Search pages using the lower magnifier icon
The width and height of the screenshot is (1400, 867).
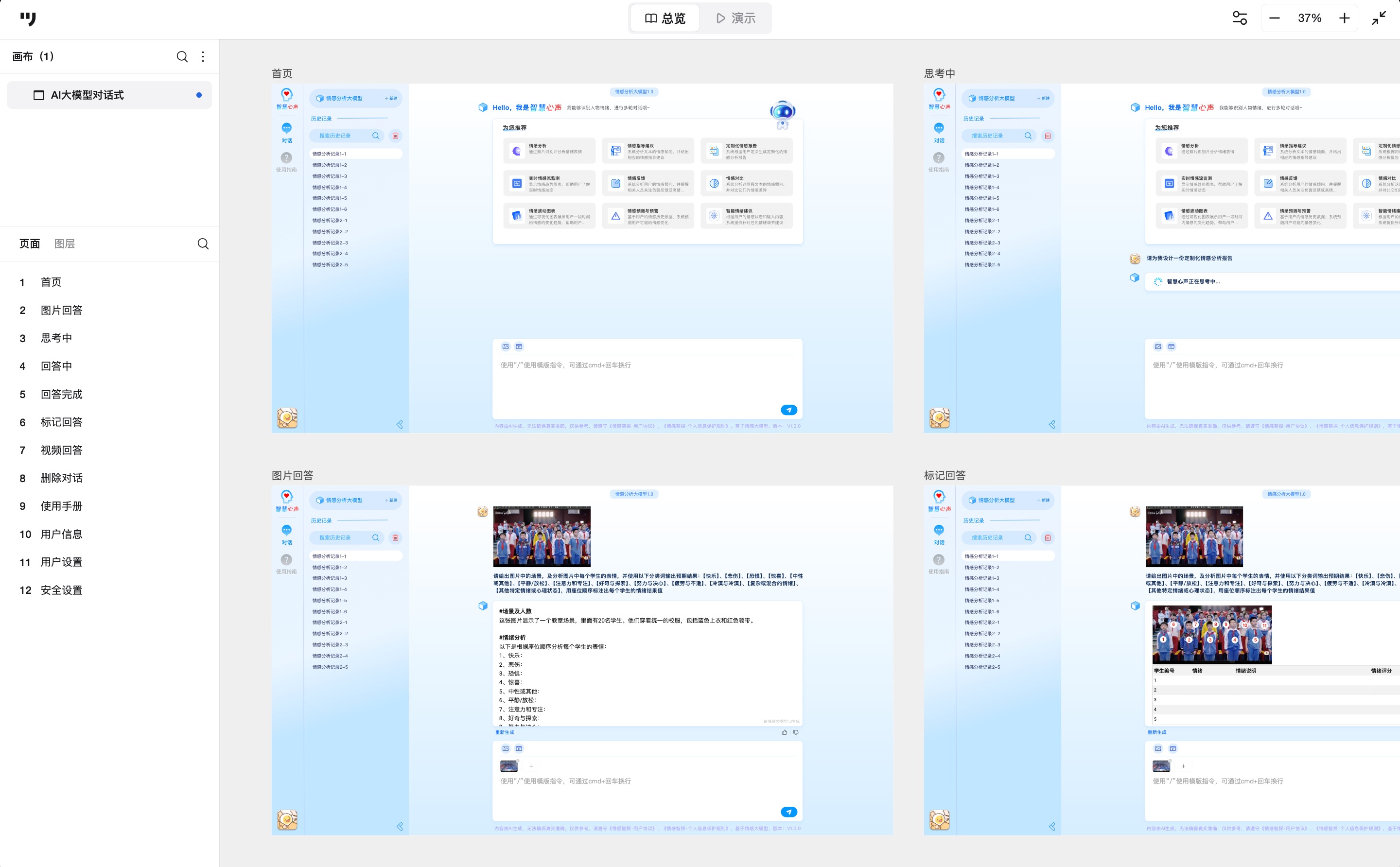tap(203, 243)
